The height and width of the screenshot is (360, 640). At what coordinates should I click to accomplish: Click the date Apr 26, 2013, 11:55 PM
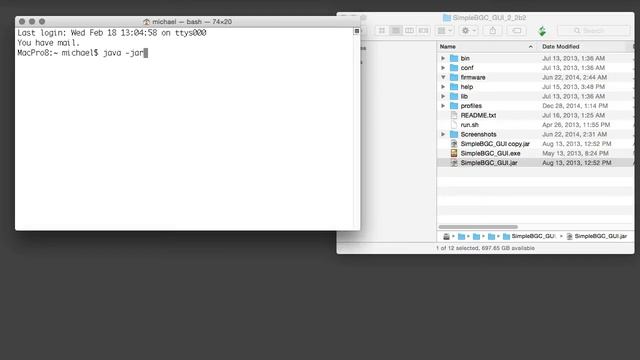(576, 125)
